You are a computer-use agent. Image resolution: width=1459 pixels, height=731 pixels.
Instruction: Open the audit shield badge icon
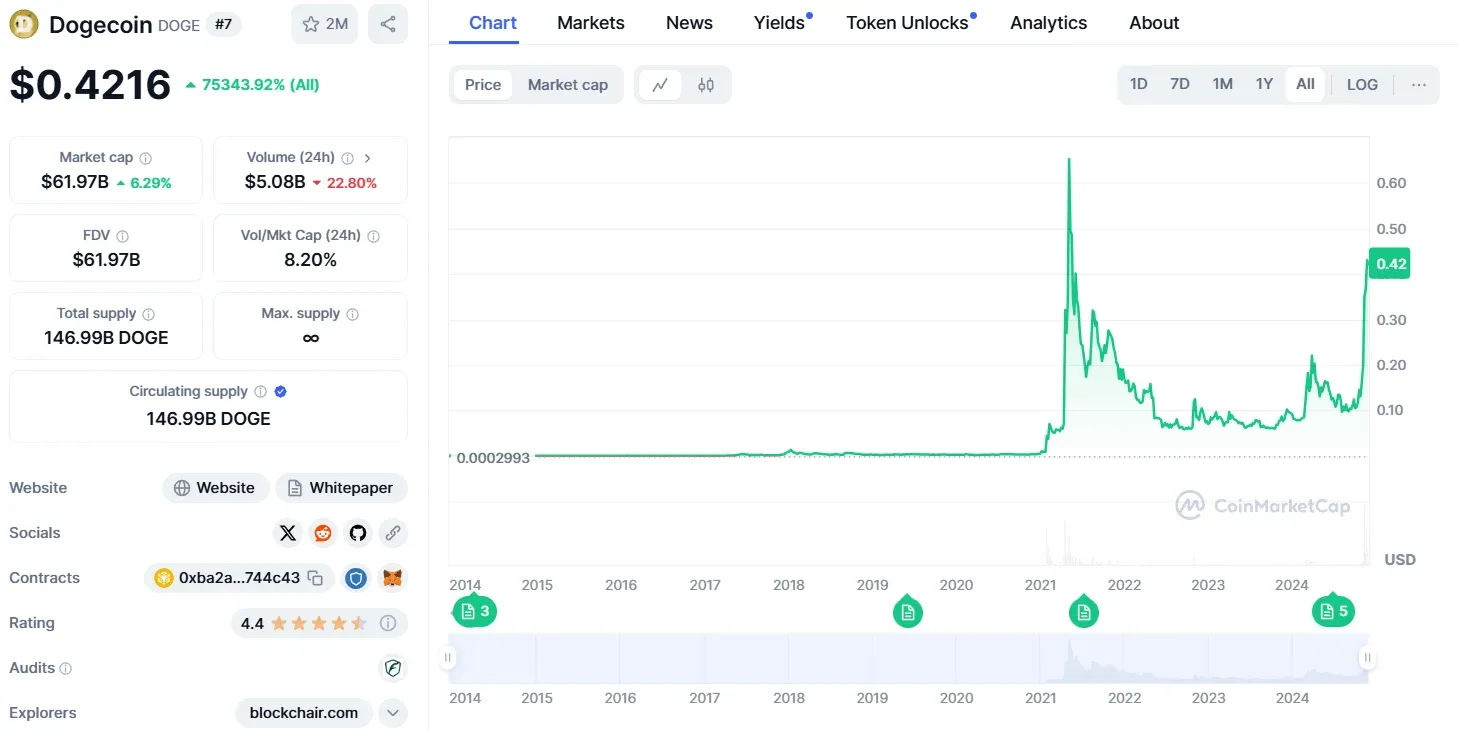point(393,668)
